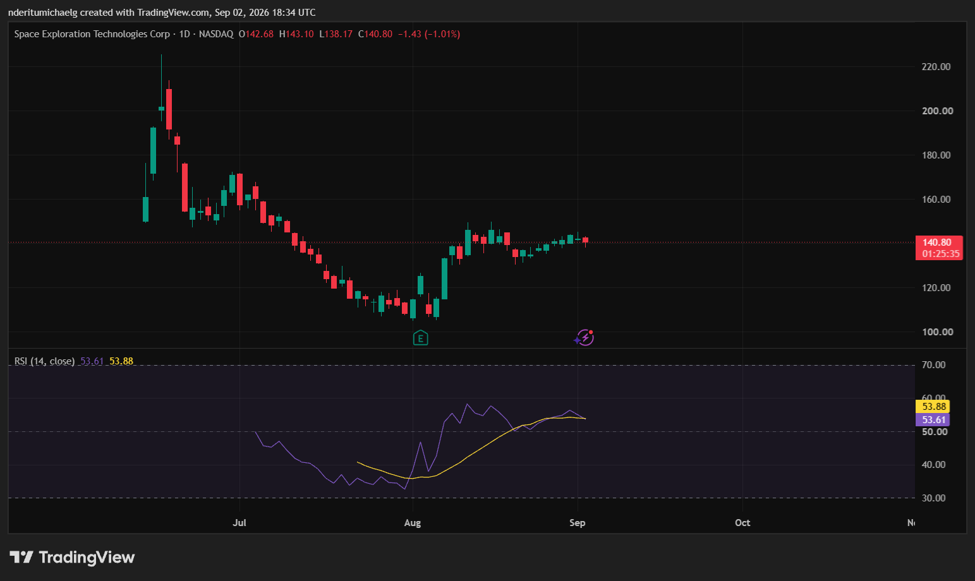975x581 pixels.
Task: Click the 40.00 RSI axis label
Action: [933, 465]
